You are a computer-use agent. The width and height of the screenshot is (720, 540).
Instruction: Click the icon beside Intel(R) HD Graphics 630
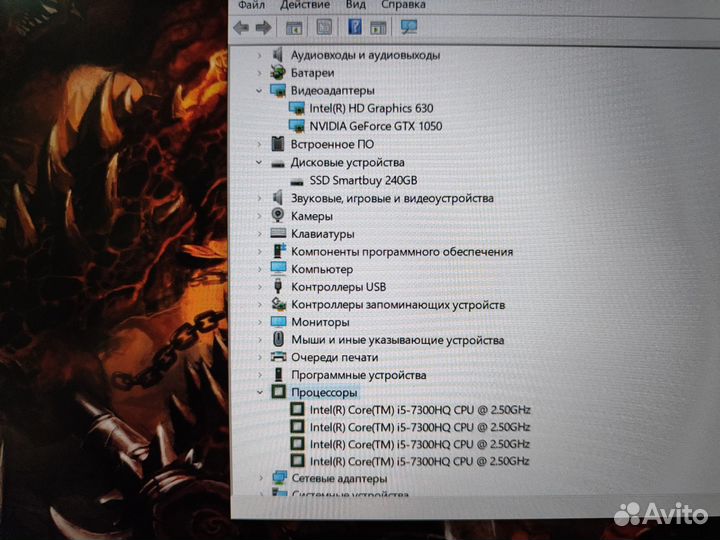click(x=297, y=108)
